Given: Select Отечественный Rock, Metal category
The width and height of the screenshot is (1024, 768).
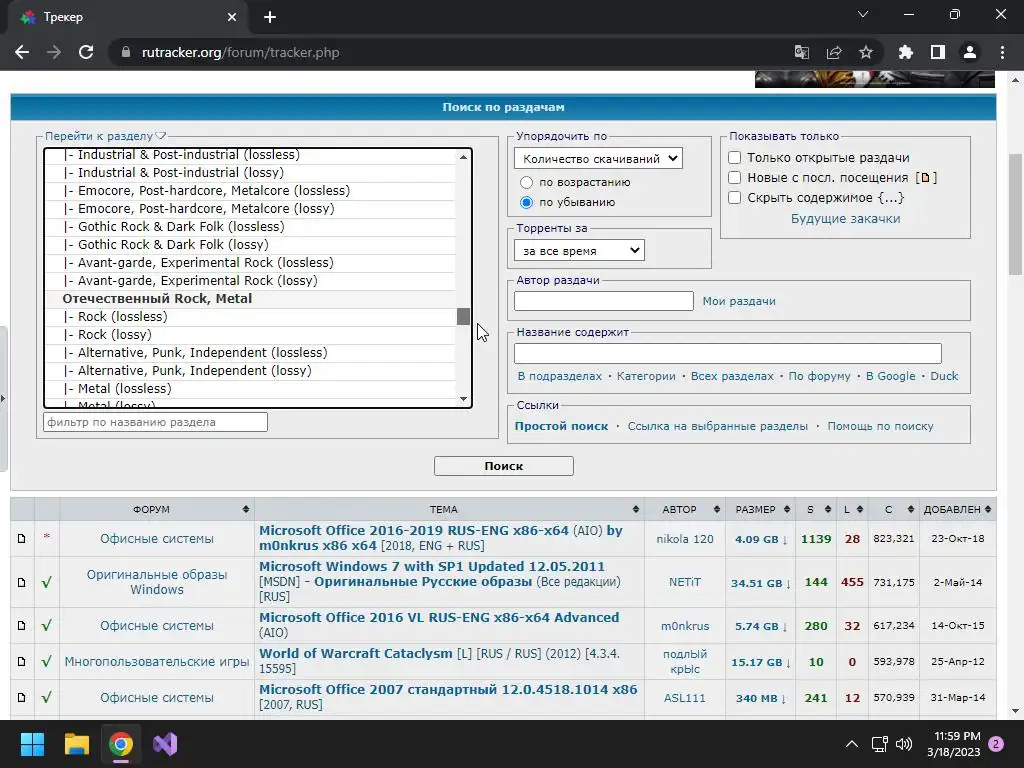Looking at the screenshot, I should pos(250,298).
